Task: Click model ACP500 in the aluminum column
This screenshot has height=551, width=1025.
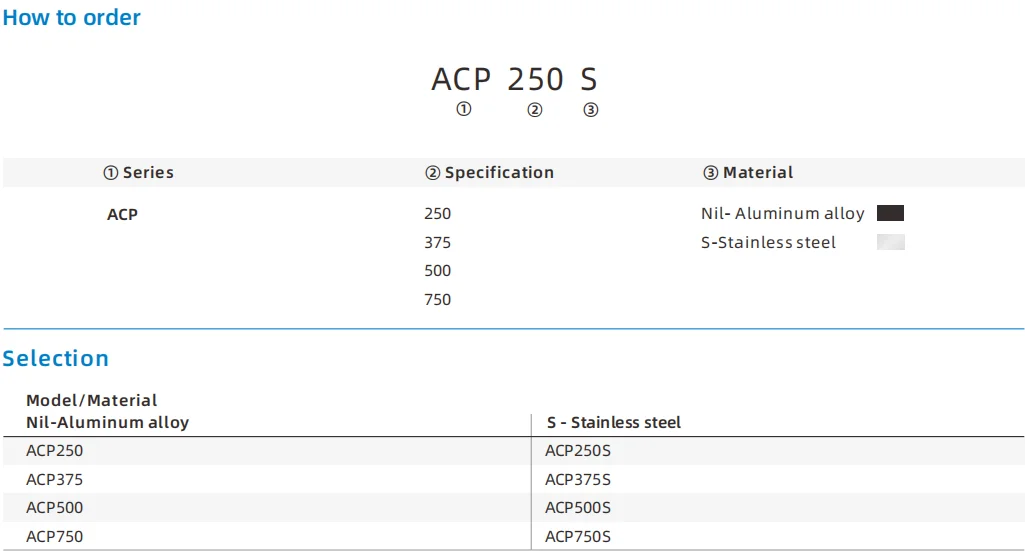Action: 55,507
